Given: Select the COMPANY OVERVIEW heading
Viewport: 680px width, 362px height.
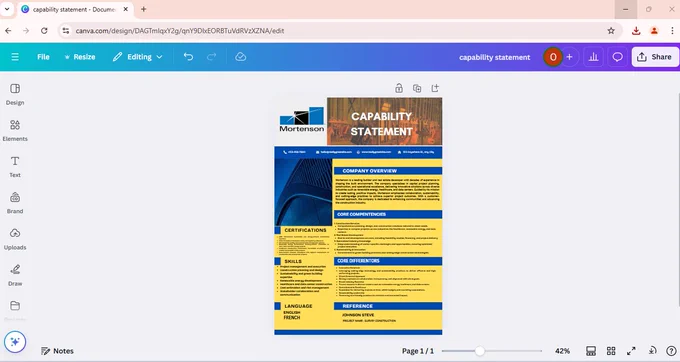Looking at the screenshot, I should pos(369,171).
